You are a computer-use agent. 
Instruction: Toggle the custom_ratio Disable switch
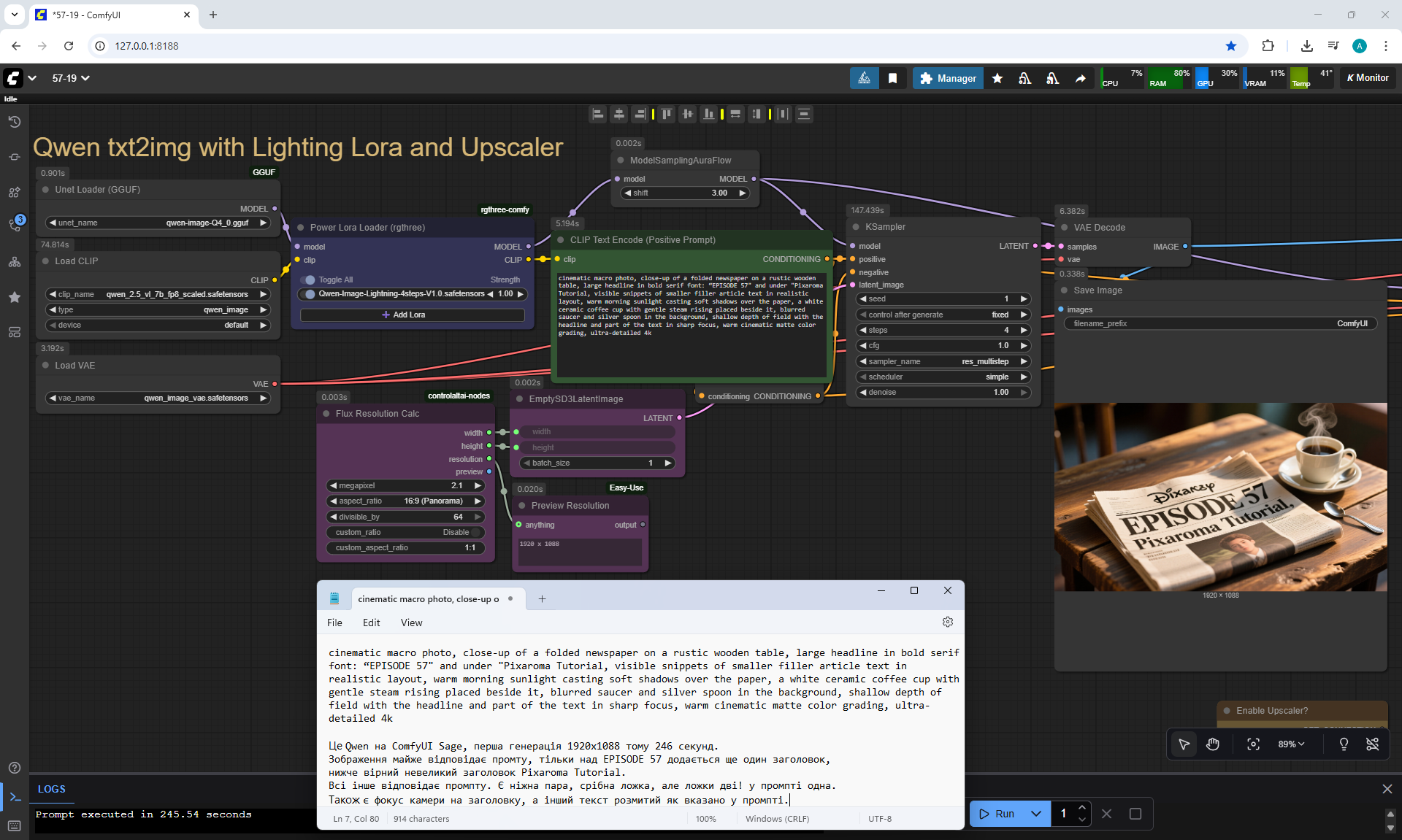475,532
